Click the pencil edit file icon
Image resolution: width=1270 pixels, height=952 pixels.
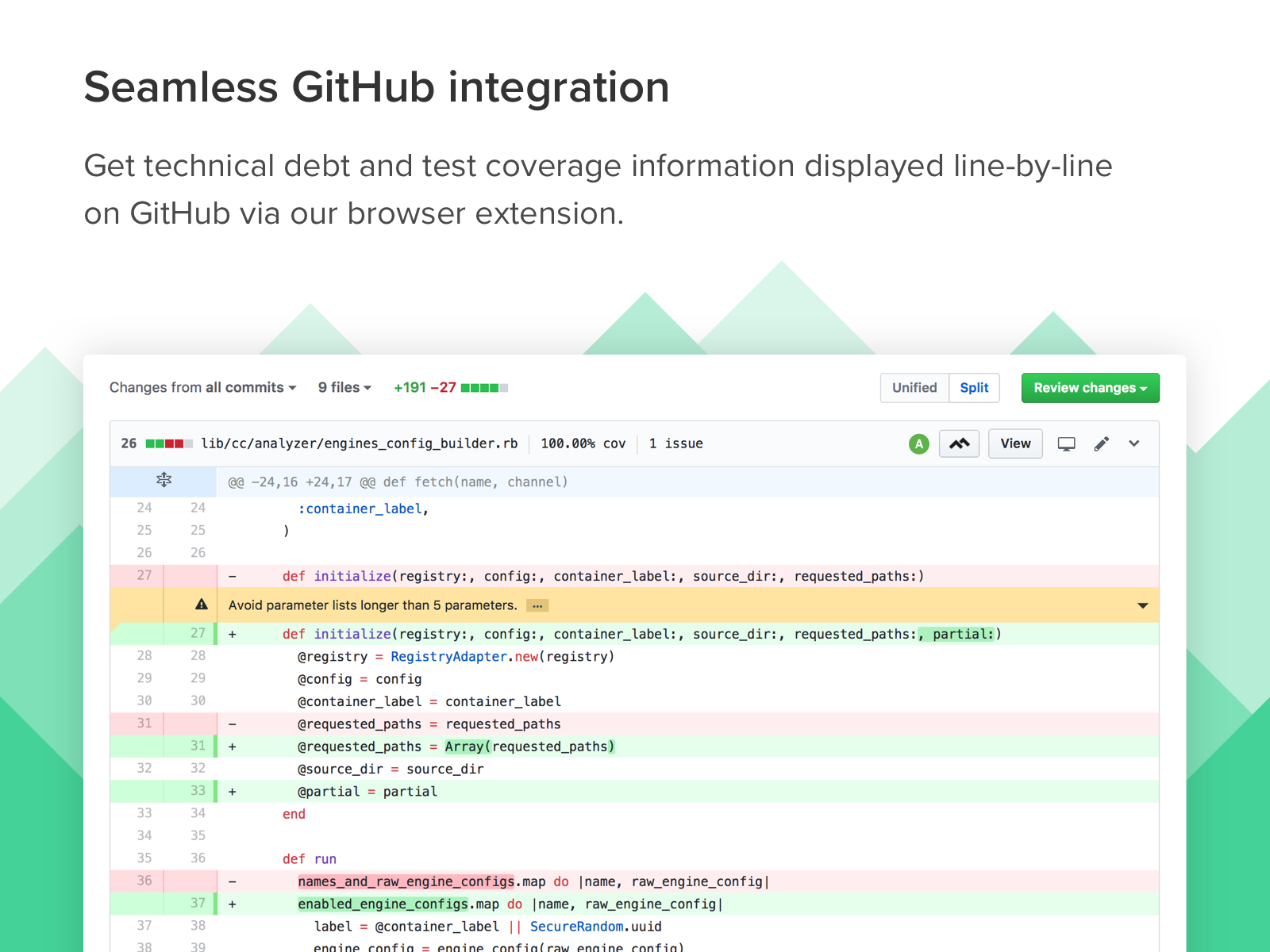click(1101, 444)
